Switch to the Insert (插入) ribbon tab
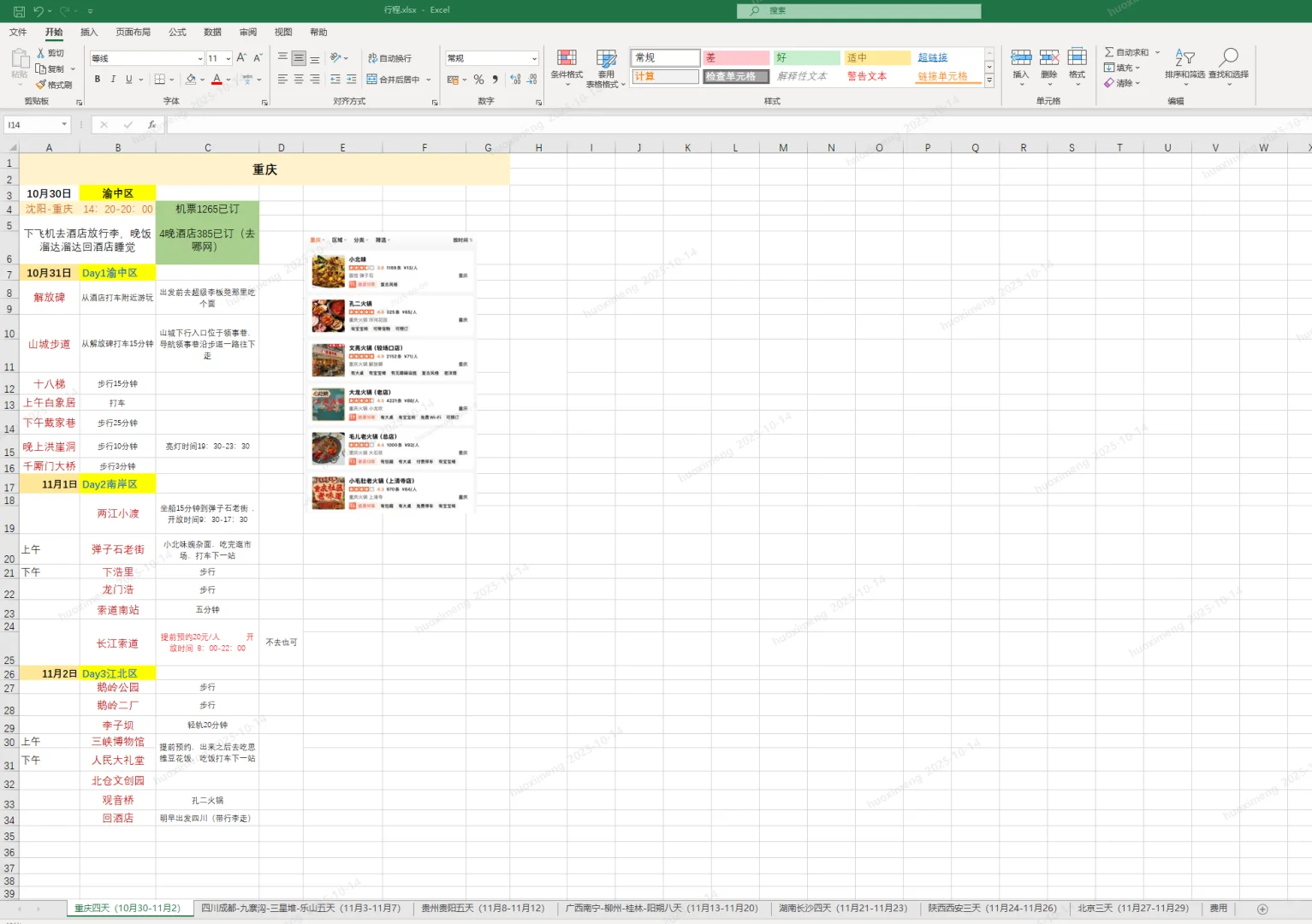Viewport: 1312px width, 924px height. coord(89,33)
